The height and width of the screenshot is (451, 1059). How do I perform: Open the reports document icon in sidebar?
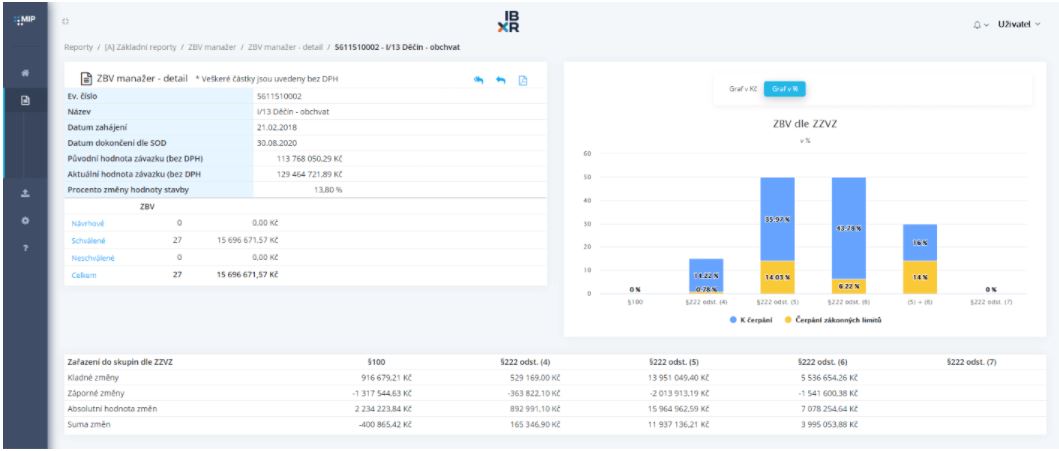coord(24,100)
